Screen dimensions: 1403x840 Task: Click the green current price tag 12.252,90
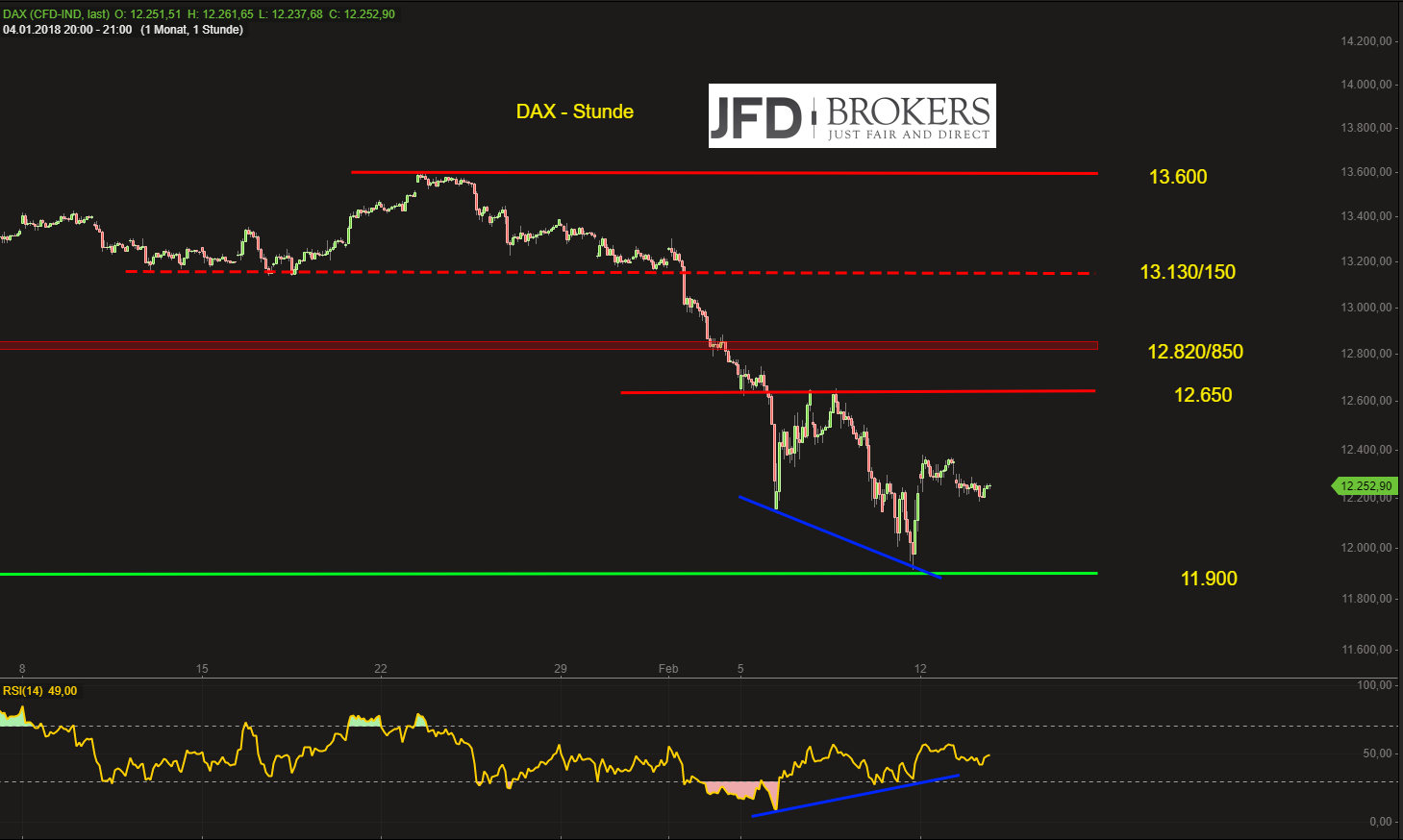1364,486
